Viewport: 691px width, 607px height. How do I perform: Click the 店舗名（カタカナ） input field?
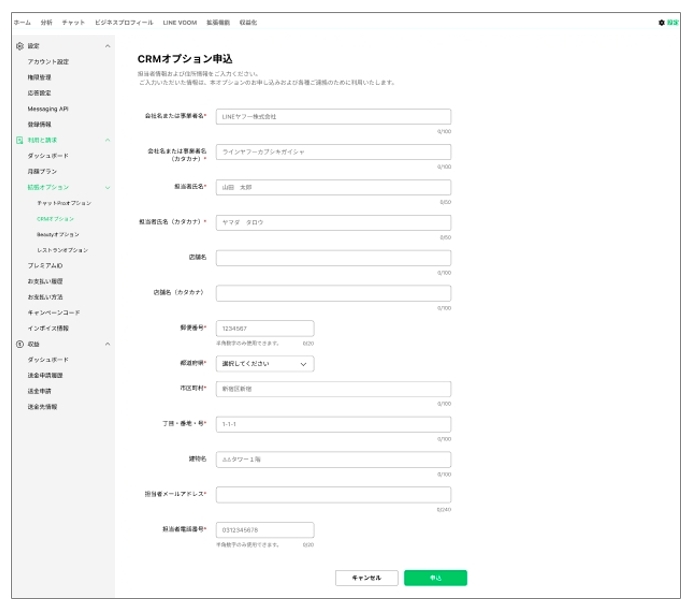[334, 293]
